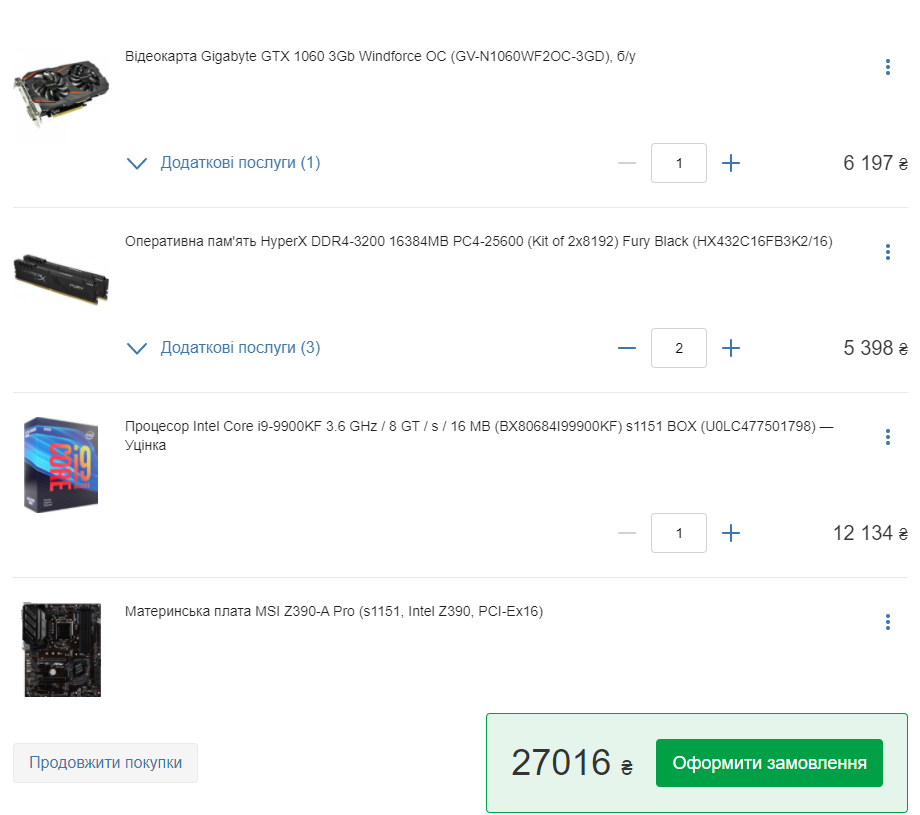Open the Gigabyte GTX 1060 product title
920x815 pixels.
pos(380,56)
